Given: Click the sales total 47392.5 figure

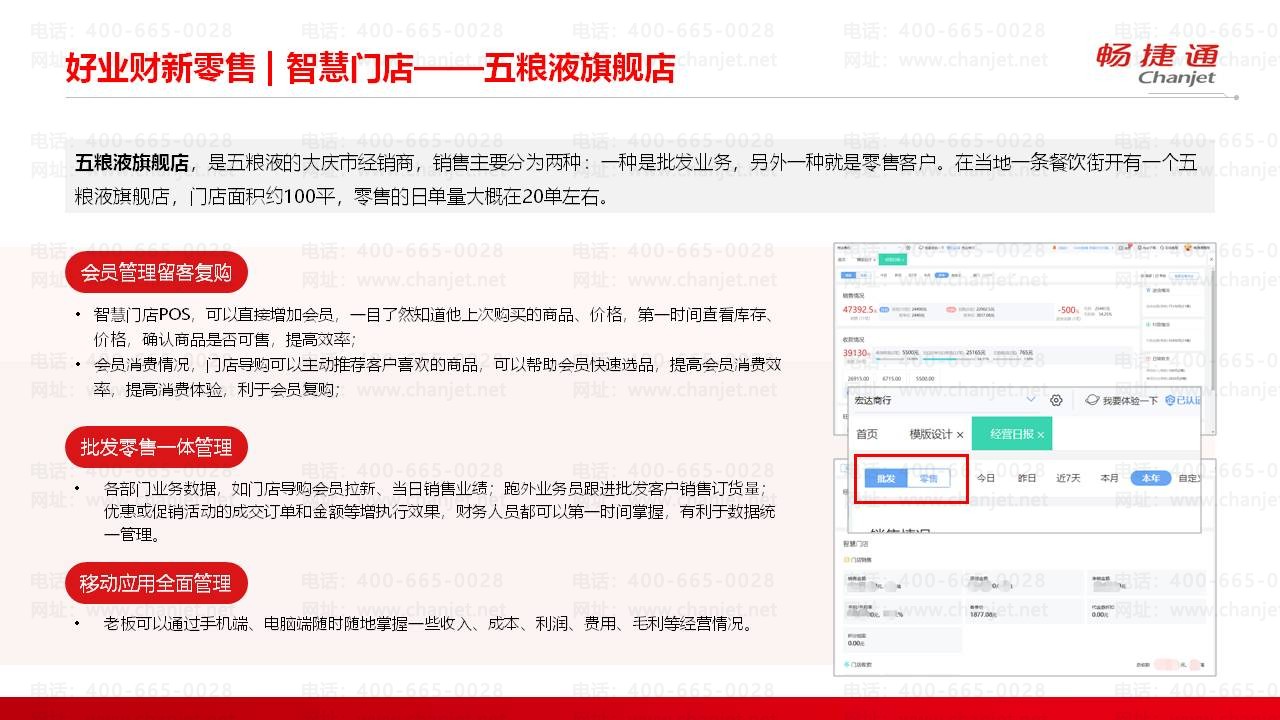Looking at the screenshot, I should pos(859,310).
